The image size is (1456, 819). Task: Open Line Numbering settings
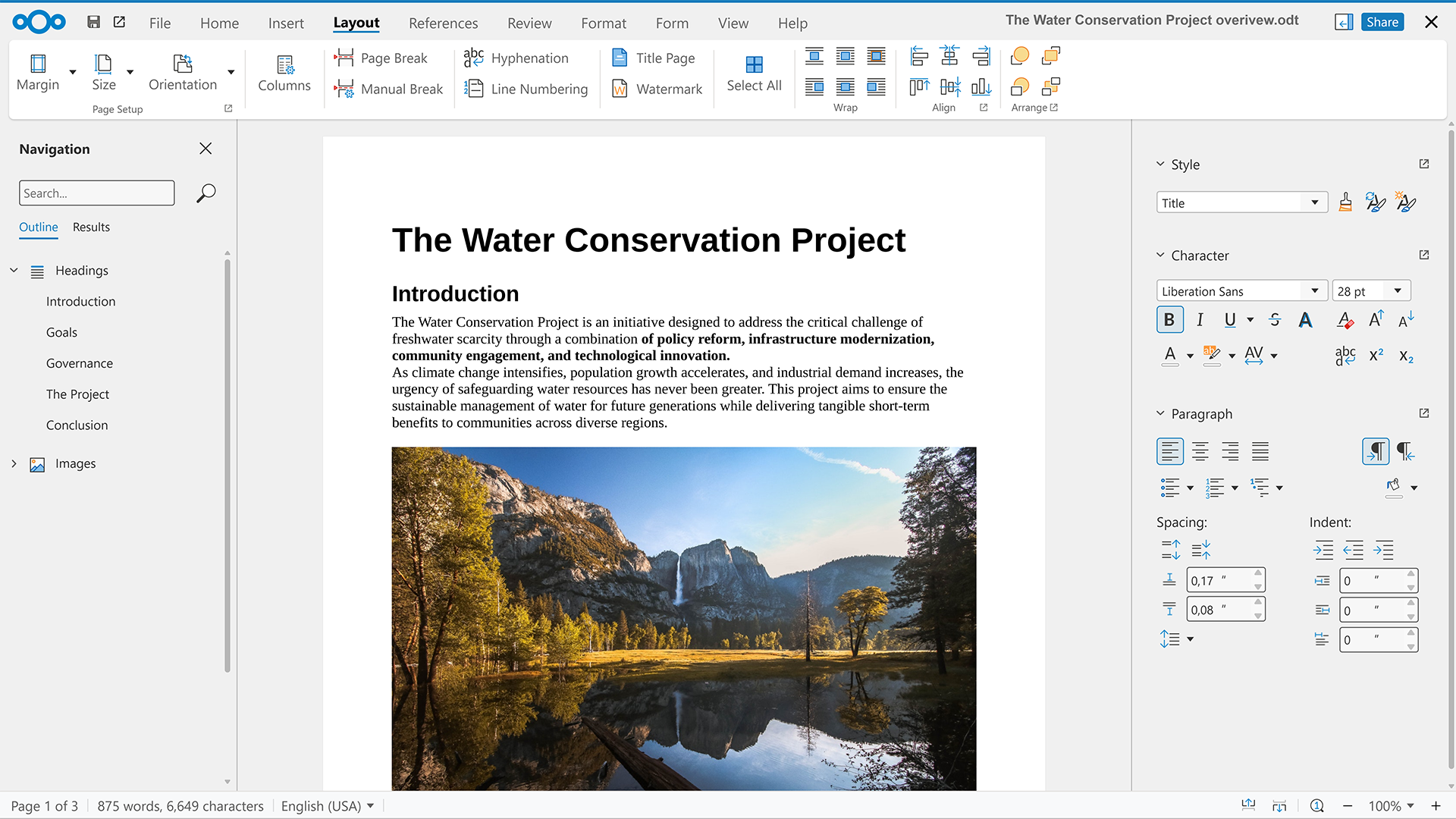(526, 89)
